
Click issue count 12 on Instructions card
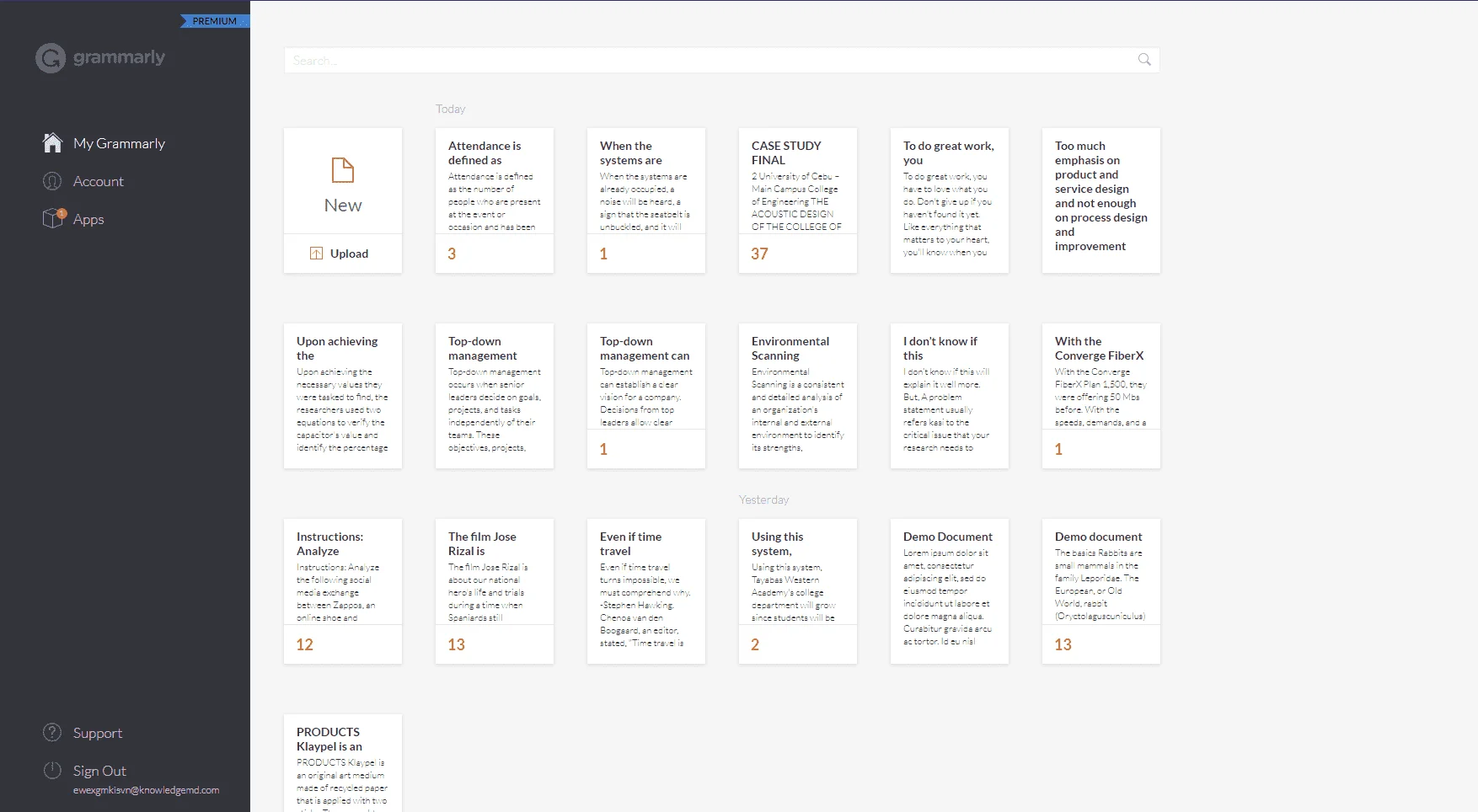point(305,644)
